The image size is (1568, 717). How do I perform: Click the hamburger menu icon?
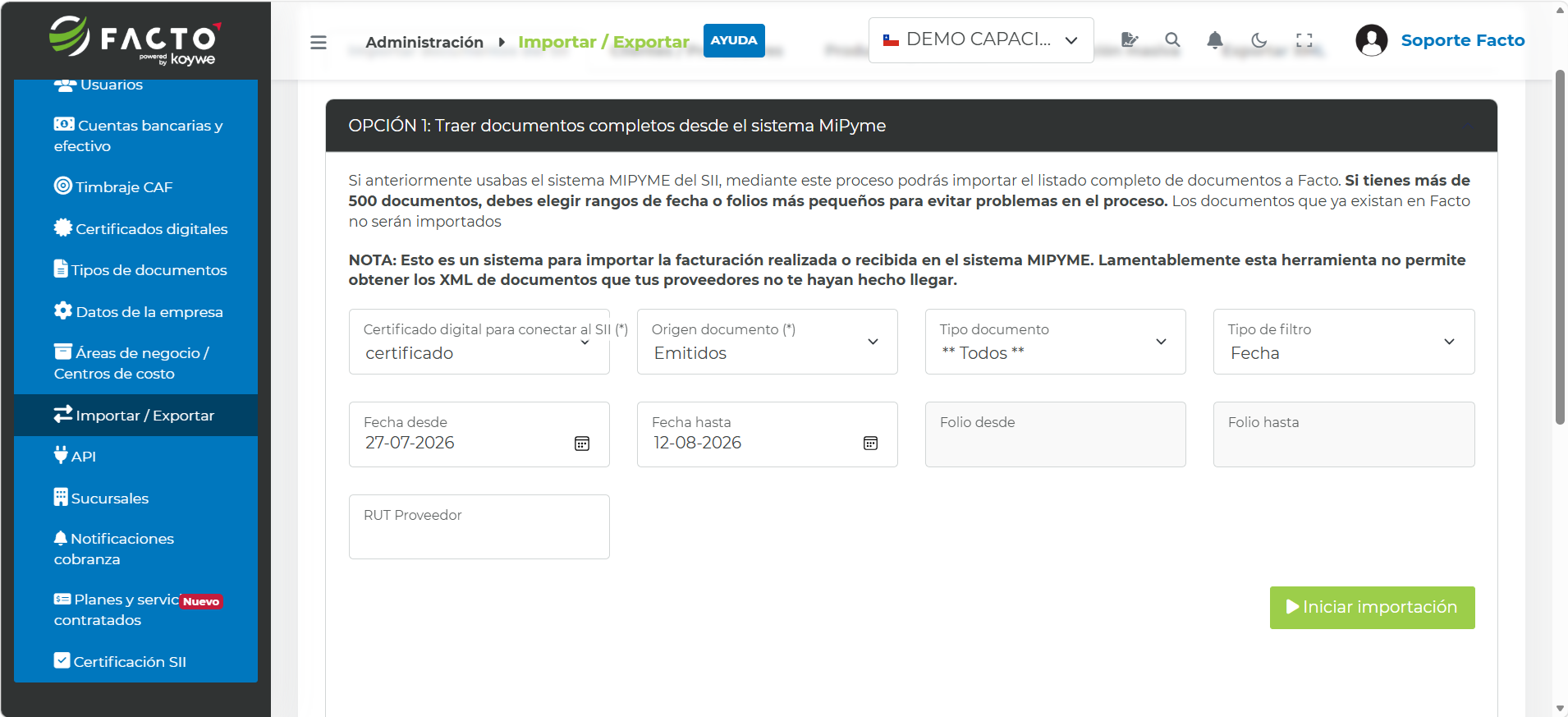pos(319,42)
